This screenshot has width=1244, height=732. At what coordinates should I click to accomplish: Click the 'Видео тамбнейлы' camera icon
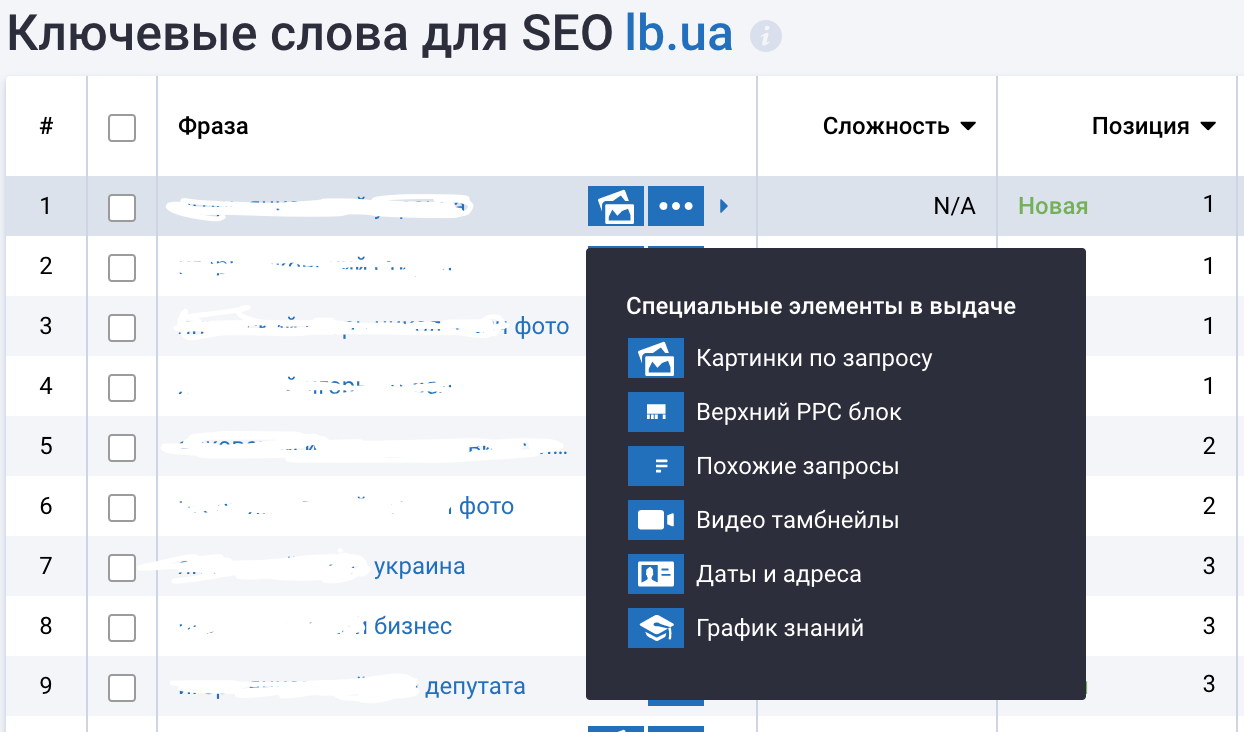(x=656, y=520)
